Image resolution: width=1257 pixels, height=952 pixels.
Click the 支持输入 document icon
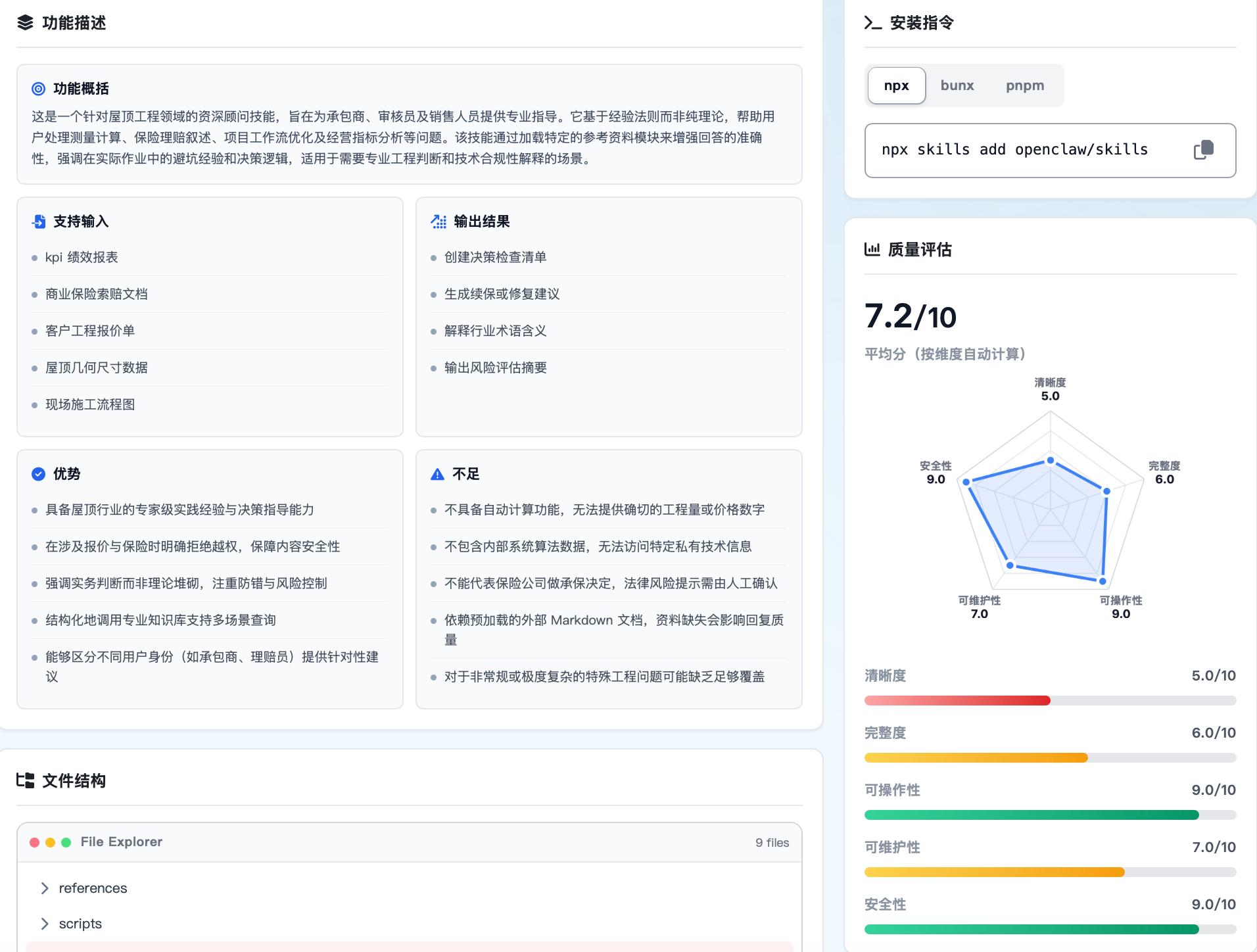[39, 222]
